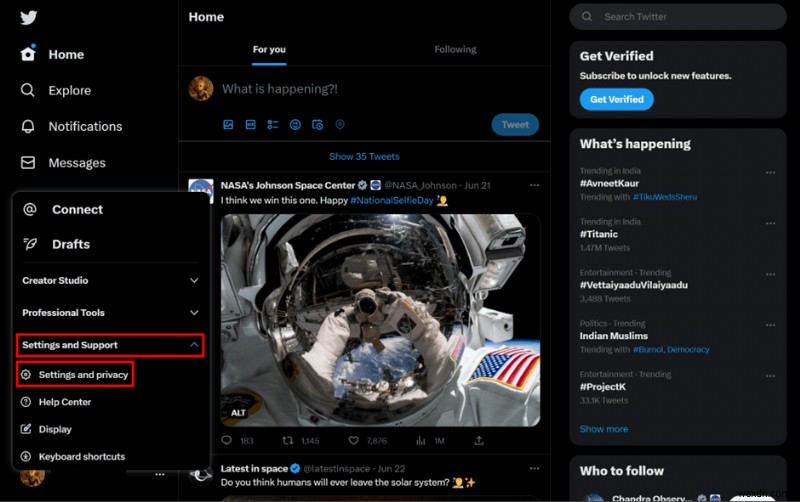Image resolution: width=800 pixels, height=502 pixels.
Task: Open Notifications in the sidebar
Action: 71,127
